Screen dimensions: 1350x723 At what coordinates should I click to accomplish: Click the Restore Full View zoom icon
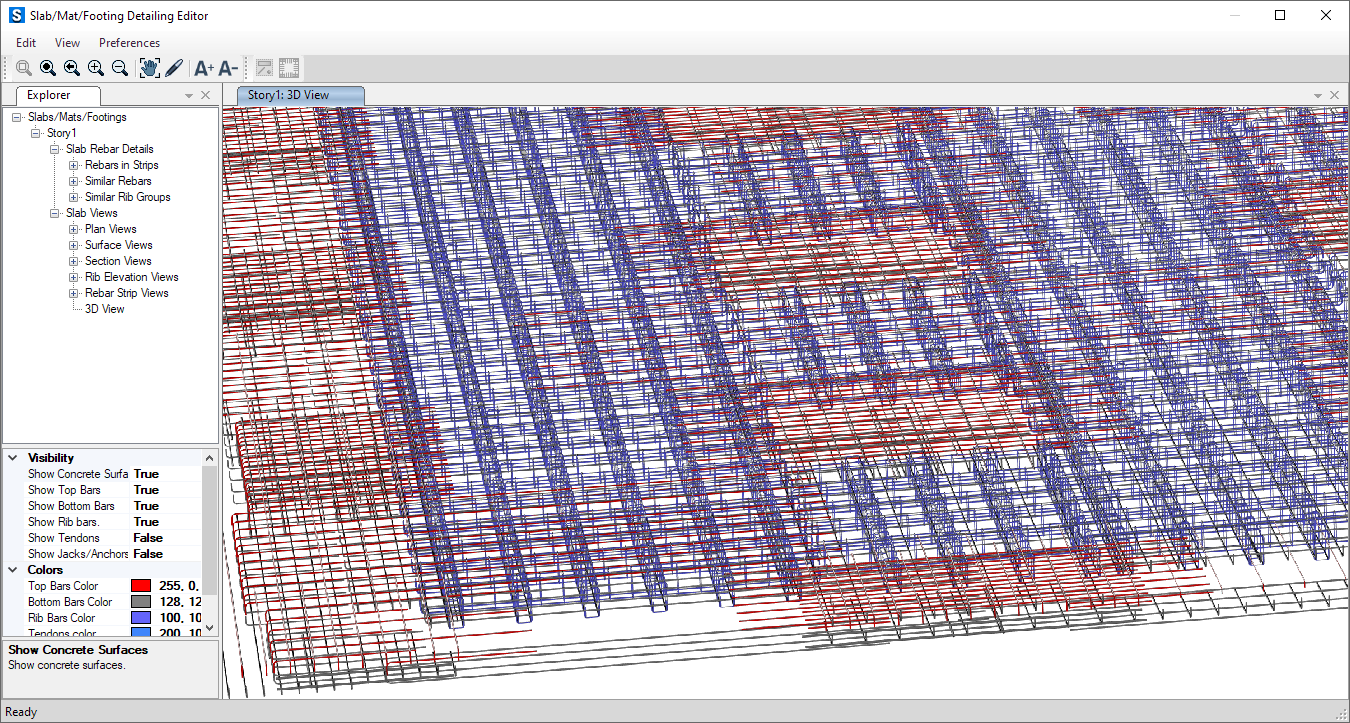[x=48, y=68]
